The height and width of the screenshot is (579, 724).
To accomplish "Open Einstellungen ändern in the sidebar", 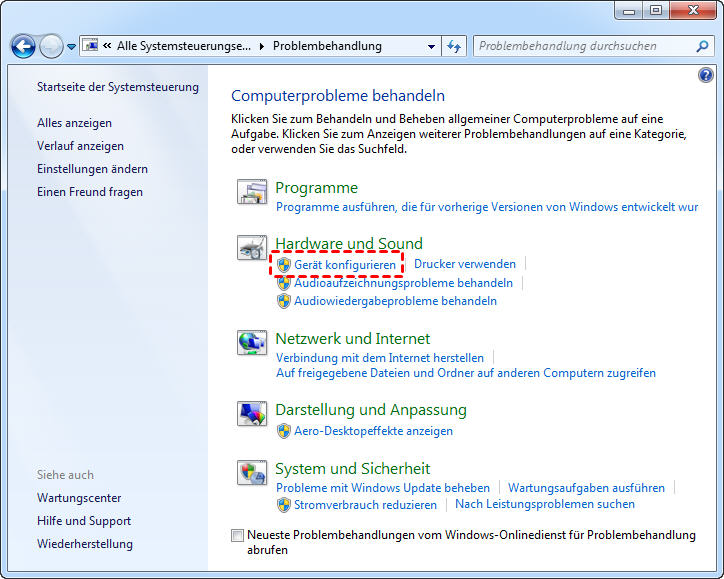I will pos(92,169).
